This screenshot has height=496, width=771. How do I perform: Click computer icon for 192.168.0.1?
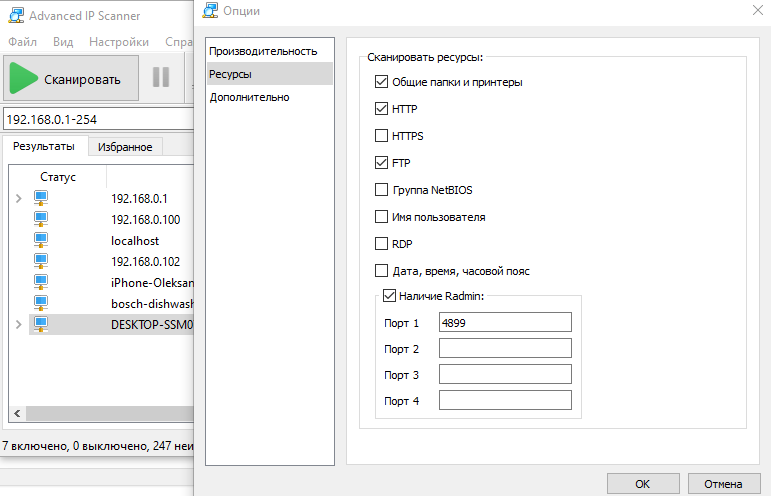(41, 198)
